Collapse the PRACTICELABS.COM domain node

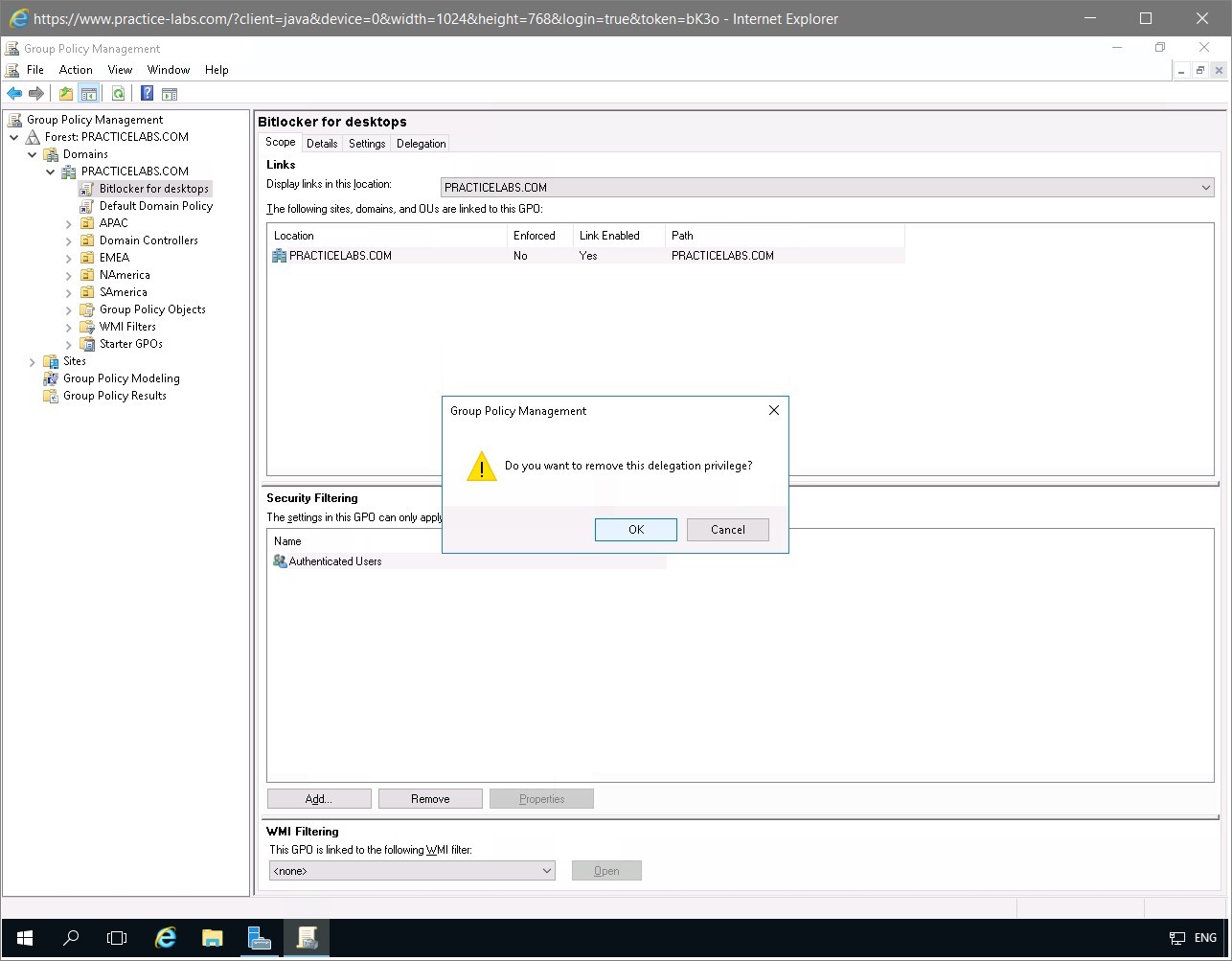[51, 172]
